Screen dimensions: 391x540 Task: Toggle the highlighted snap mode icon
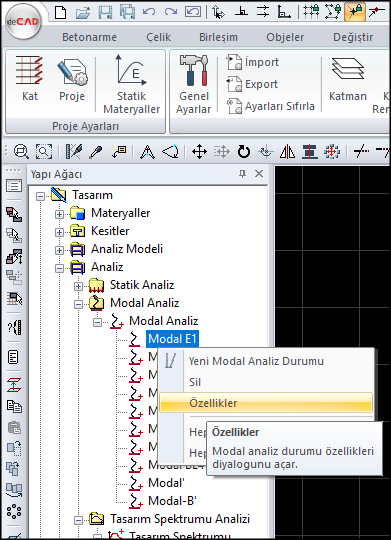click(x=354, y=12)
